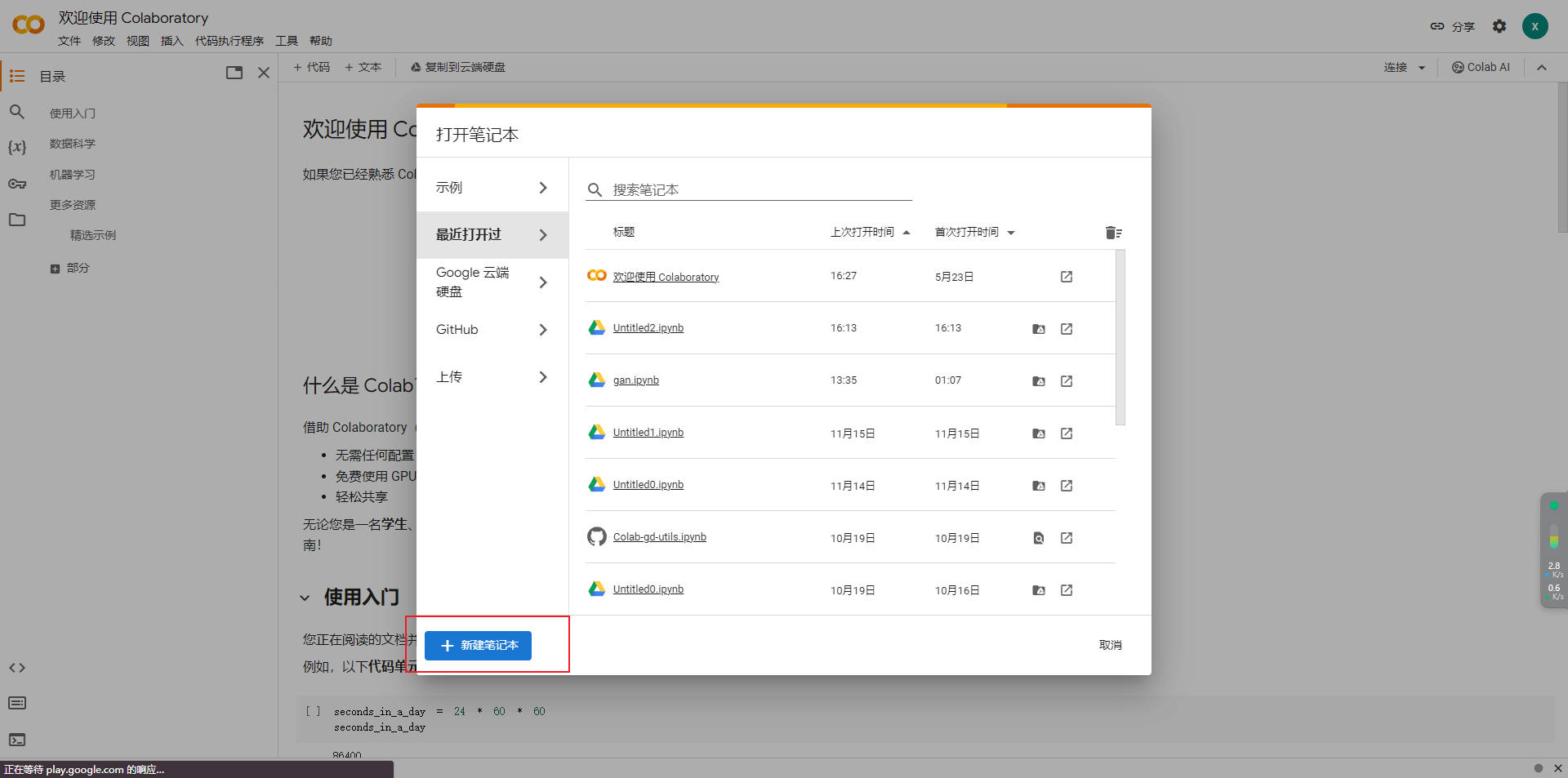Select 数据科学 in table of contents
Image resolution: width=1568 pixels, height=778 pixels.
coord(73,144)
